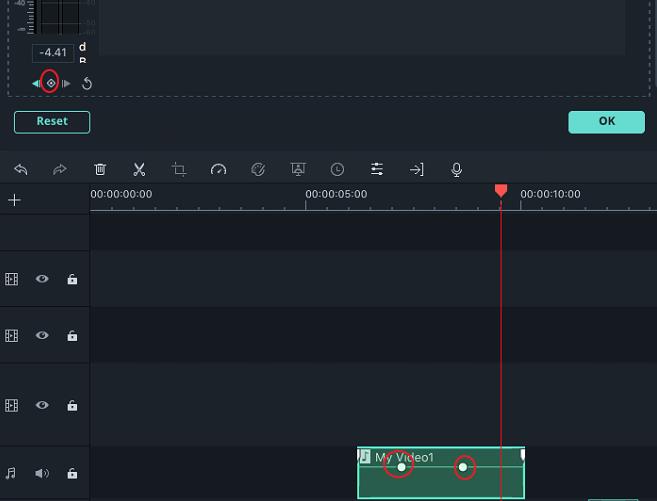Open the Crop tool

point(179,169)
